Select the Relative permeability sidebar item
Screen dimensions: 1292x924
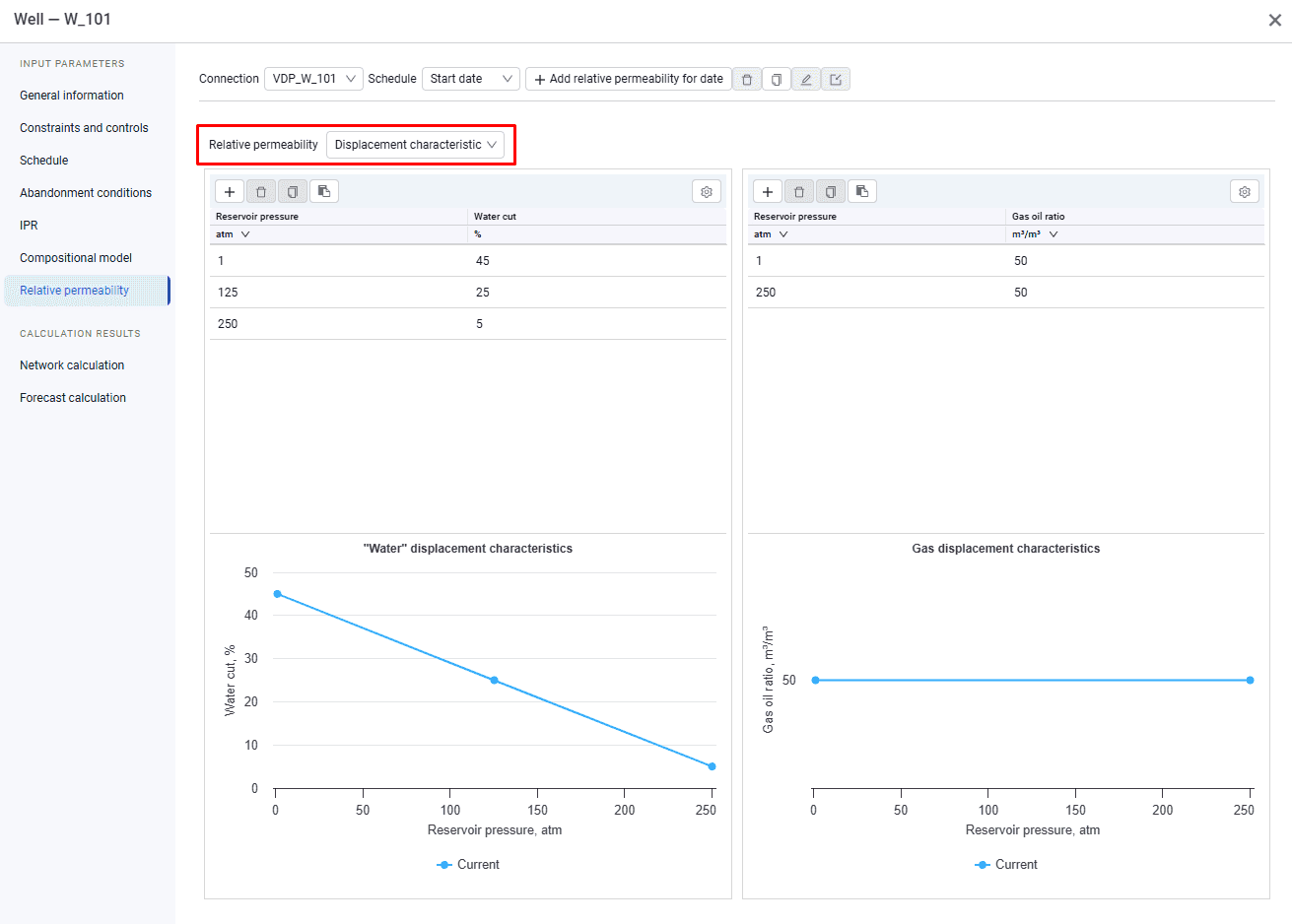[x=87, y=291]
